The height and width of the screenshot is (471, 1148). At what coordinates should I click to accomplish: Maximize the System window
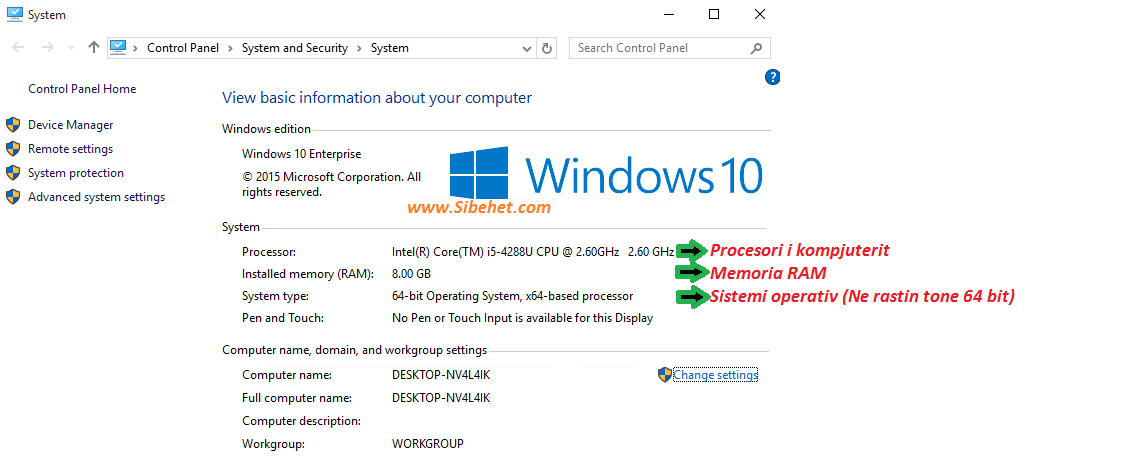click(714, 14)
